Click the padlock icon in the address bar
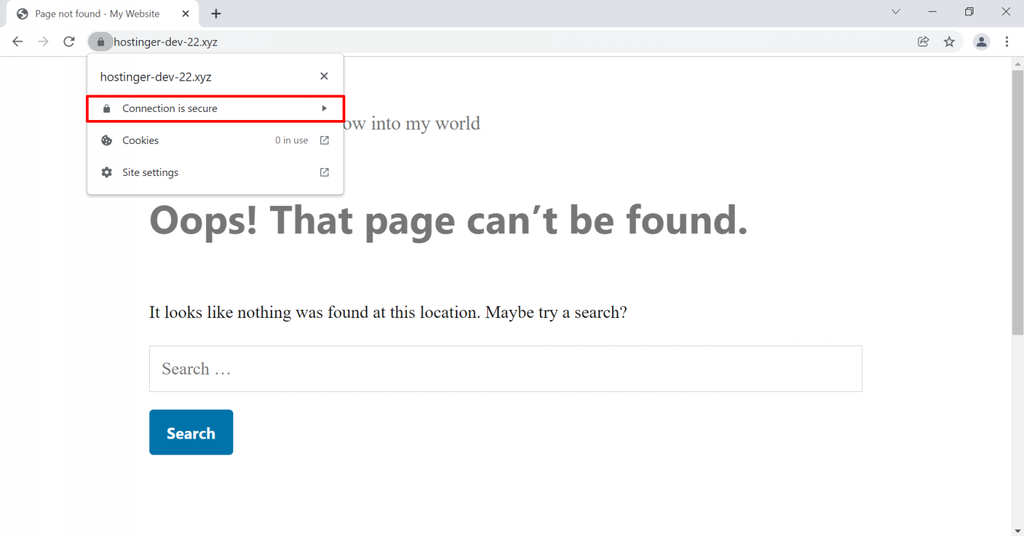 pos(101,42)
